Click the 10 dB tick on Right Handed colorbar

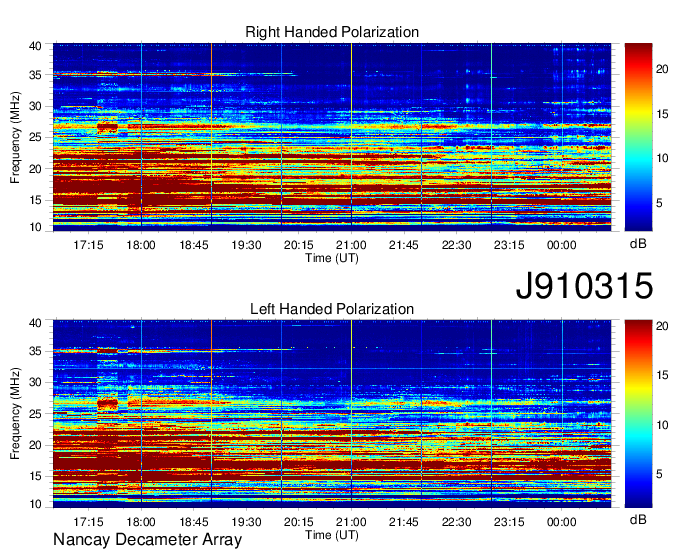[662, 158]
